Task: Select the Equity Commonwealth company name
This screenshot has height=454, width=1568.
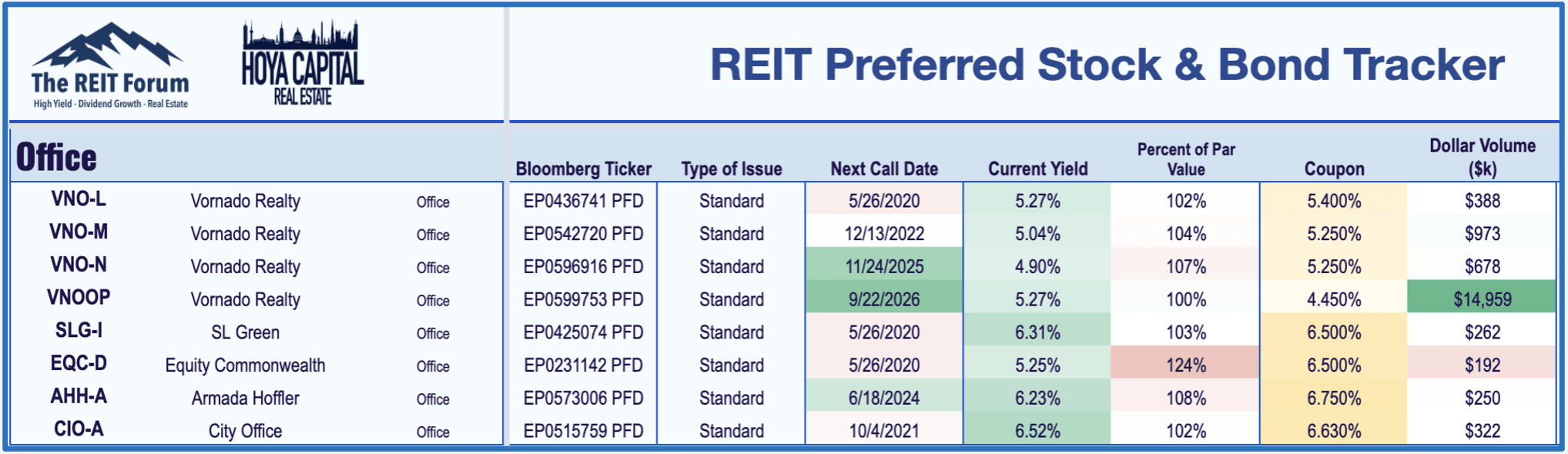Action: pos(245,366)
